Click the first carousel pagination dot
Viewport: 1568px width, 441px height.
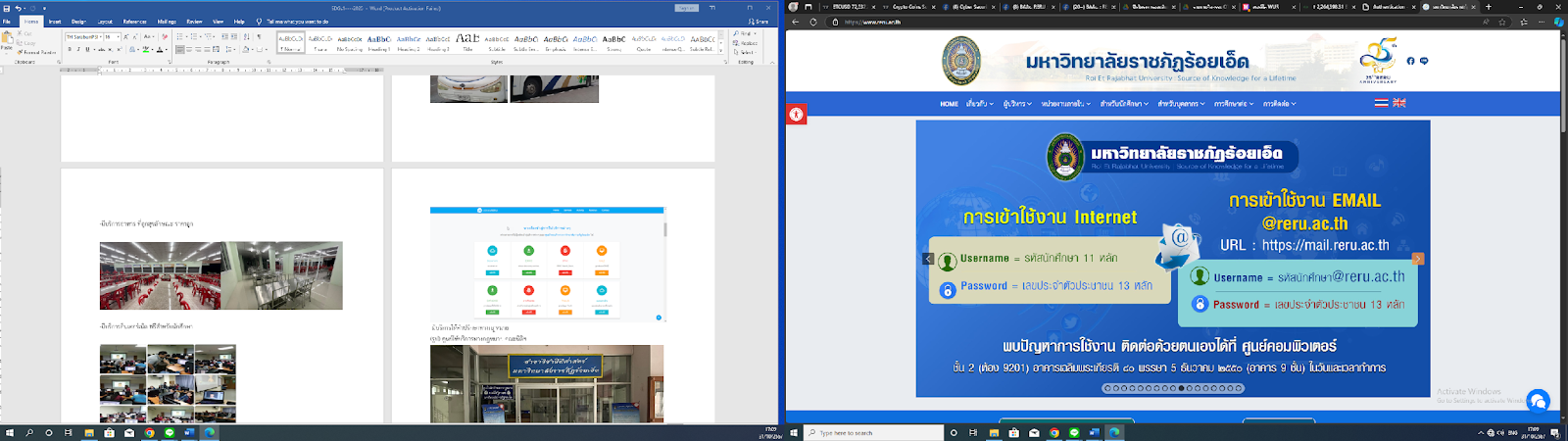[1108, 388]
